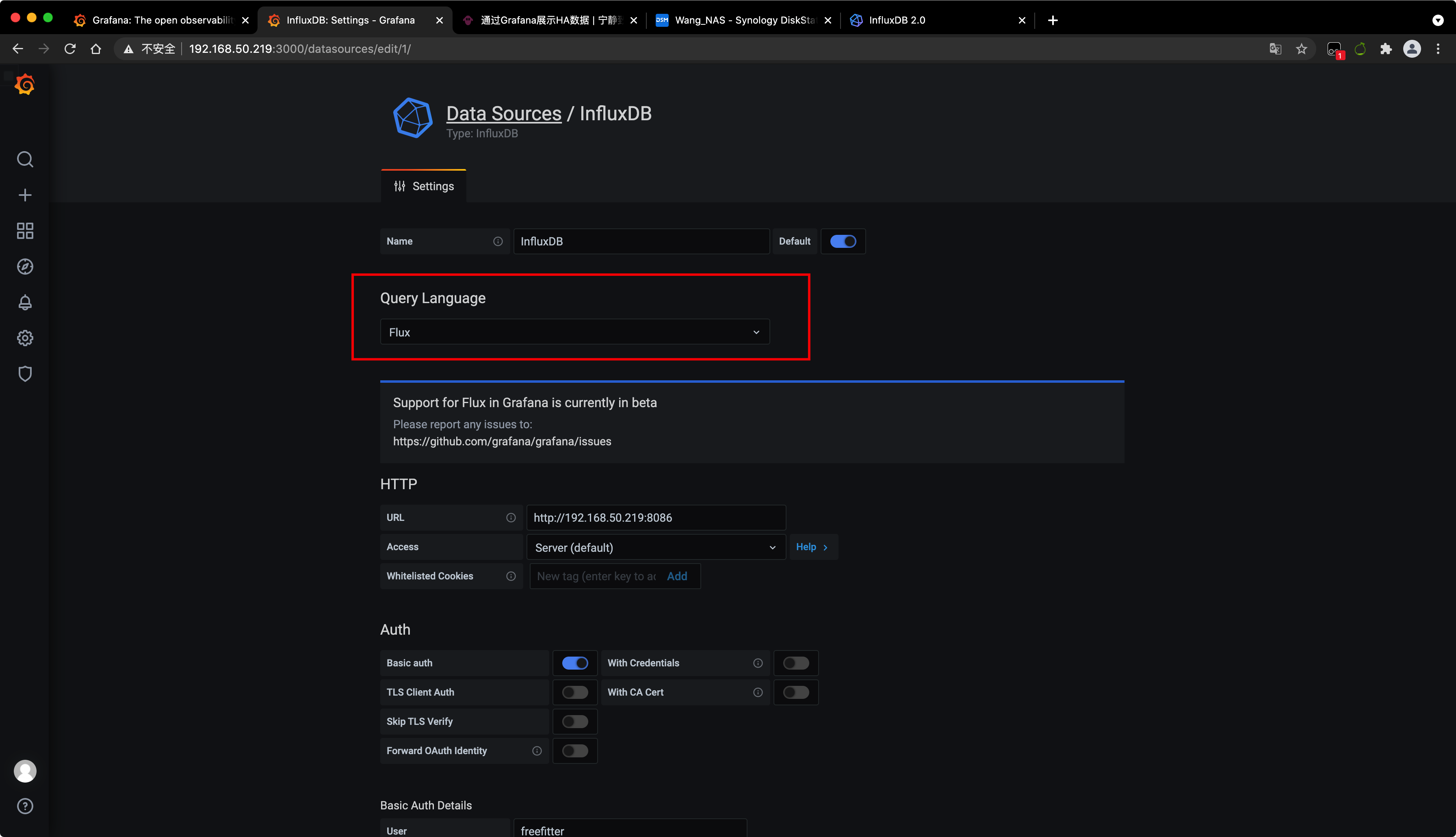Reload the page with the refresh icon

70,49
